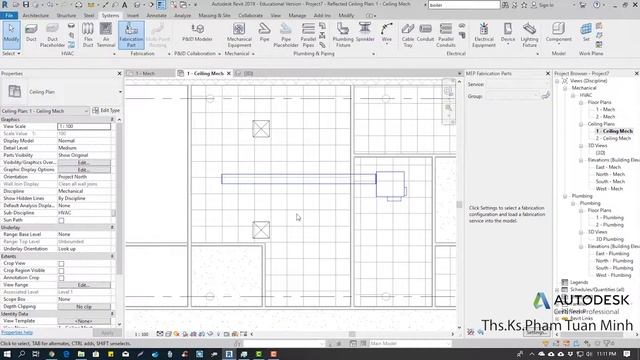Switch to the Architecture ribbon tab
This screenshot has height=360, width=640.
click(36, 16)
